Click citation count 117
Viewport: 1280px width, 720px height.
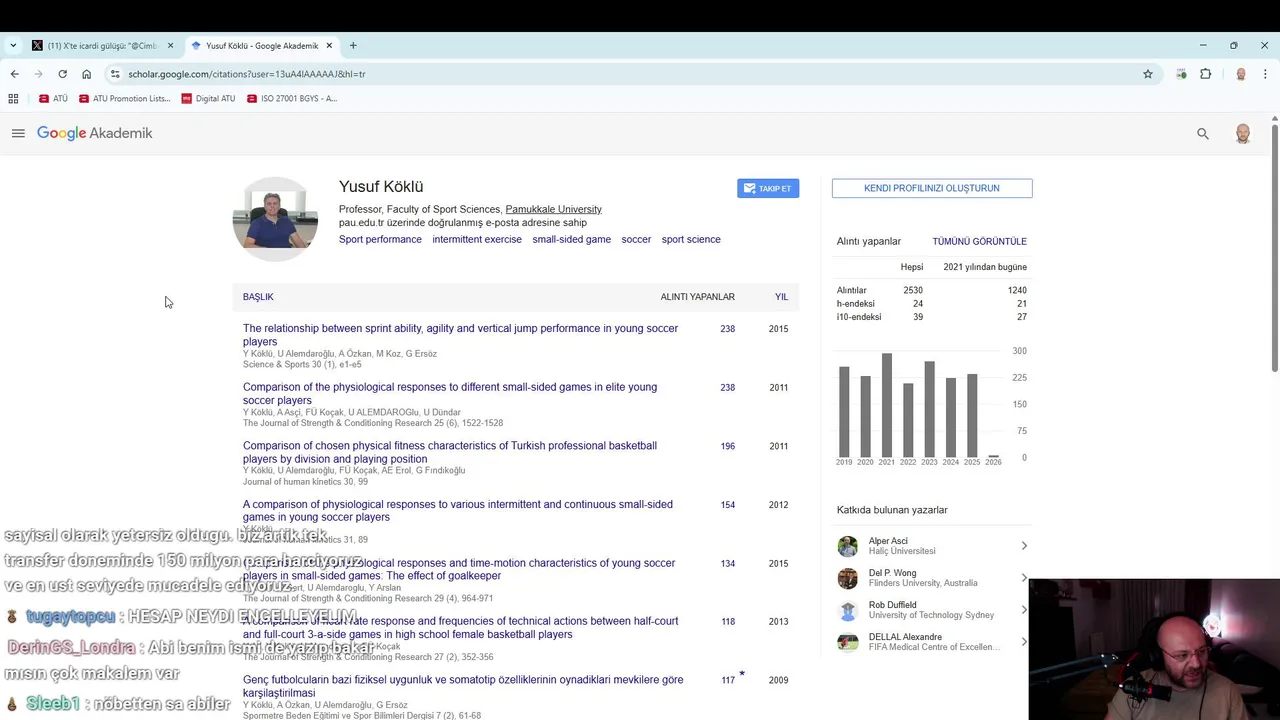[x=727, y=680]
